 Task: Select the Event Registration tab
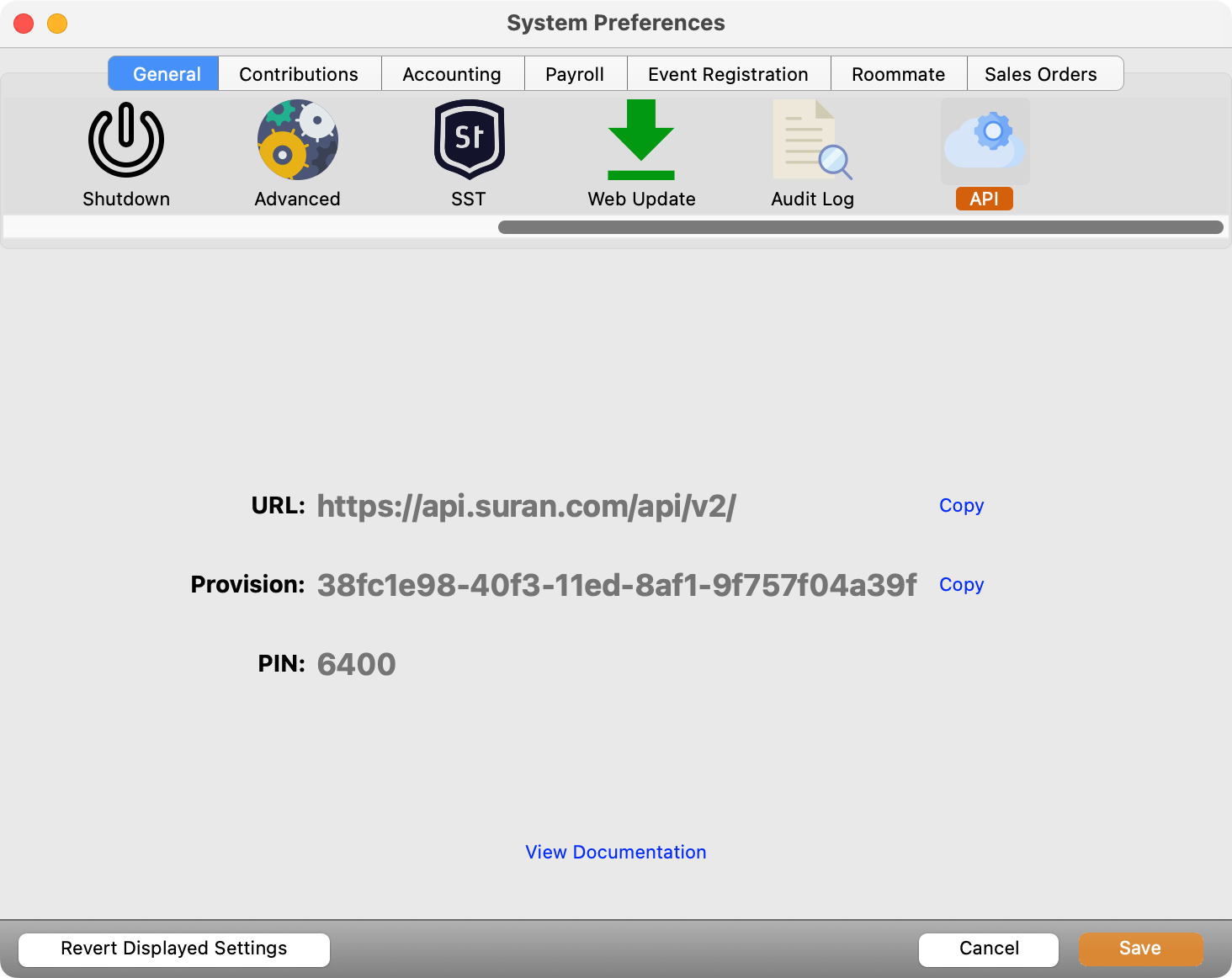click(x=728, y=74)
